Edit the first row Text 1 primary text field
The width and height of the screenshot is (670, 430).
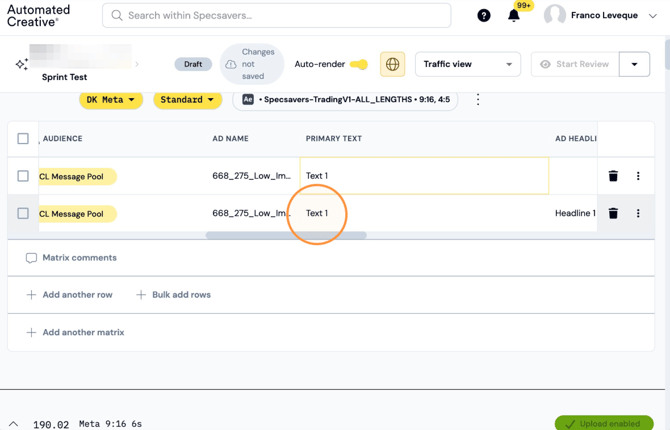tap(424, 176)
